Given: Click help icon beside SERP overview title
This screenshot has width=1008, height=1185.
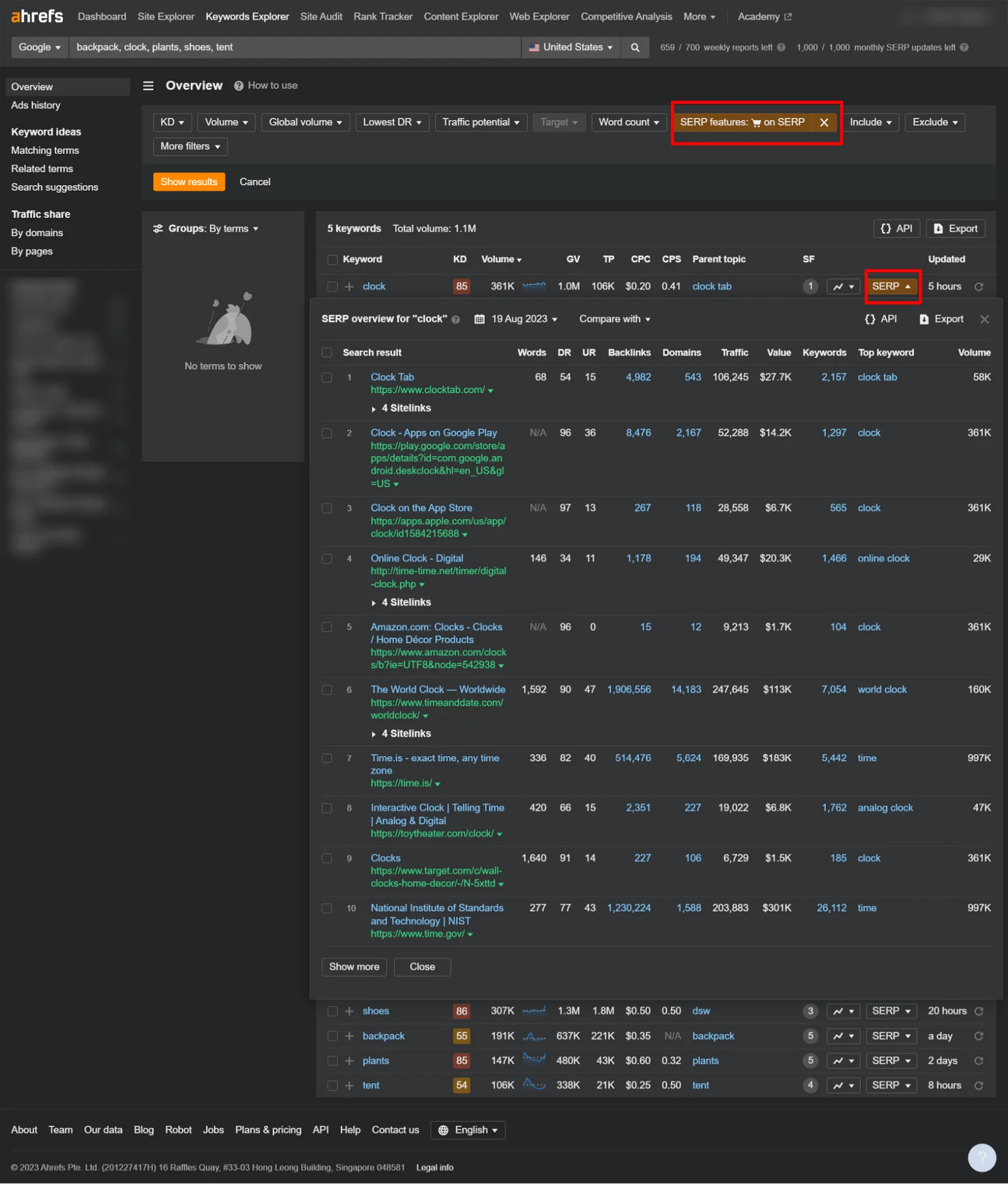Looking at the screenshot, I should (455, 319).
